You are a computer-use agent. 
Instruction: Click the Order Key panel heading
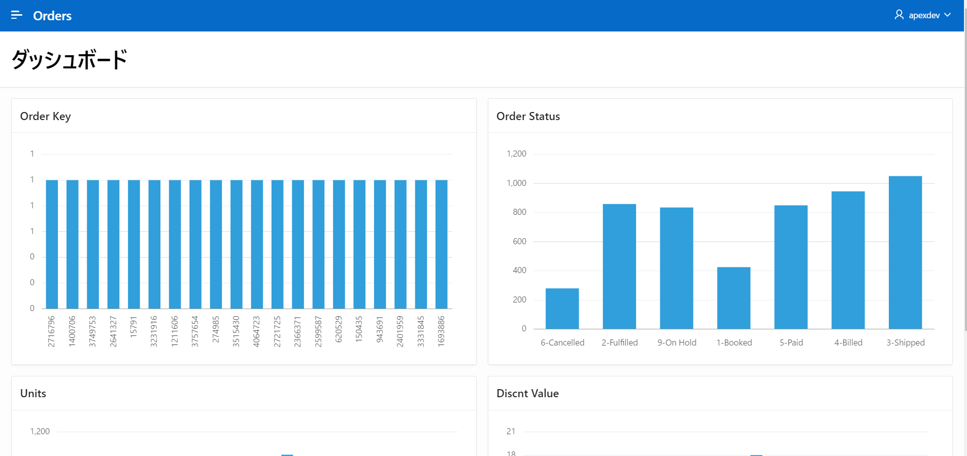[x=45, y=116]
